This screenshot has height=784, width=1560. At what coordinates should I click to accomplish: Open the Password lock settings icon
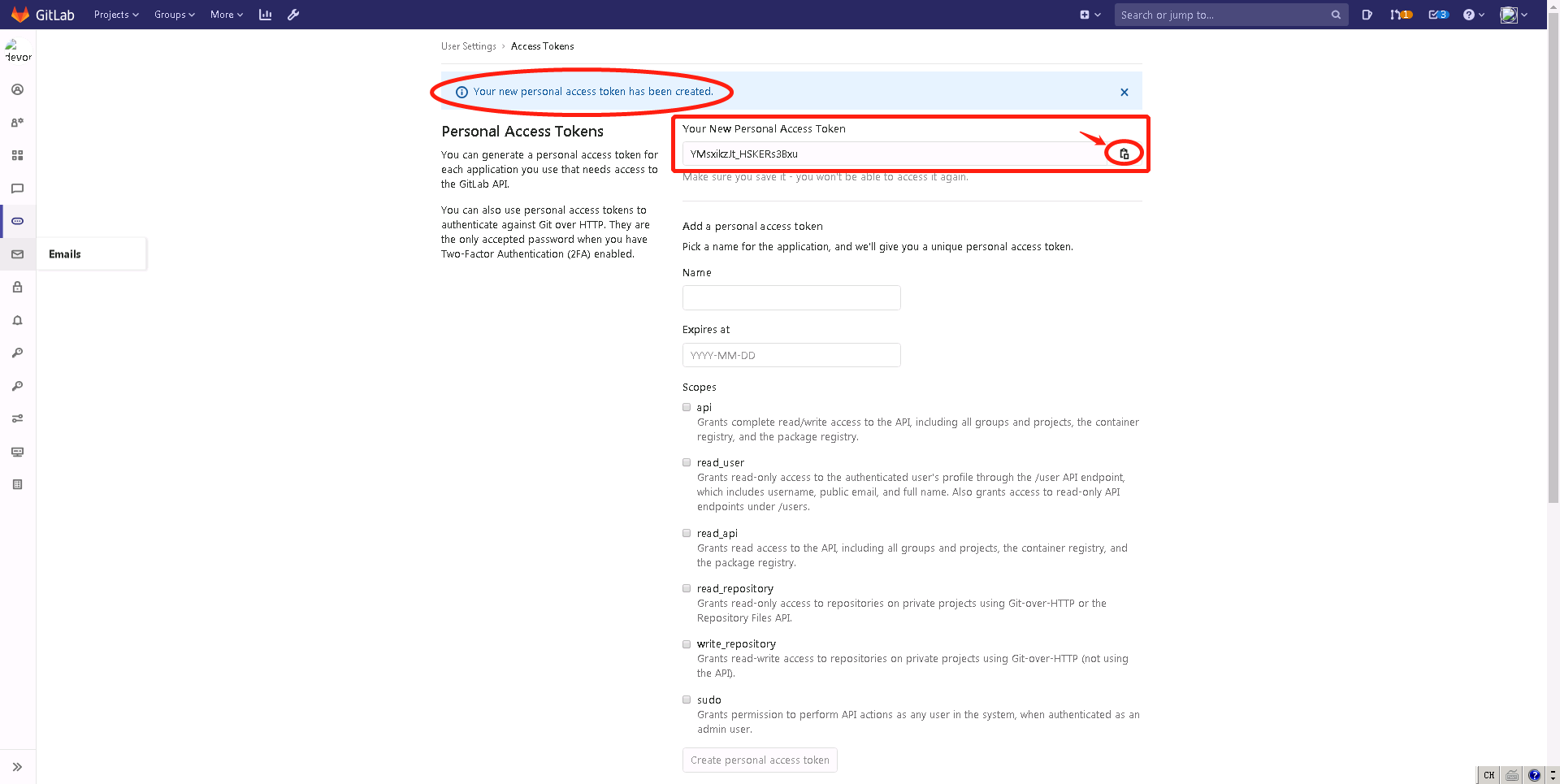17,287
